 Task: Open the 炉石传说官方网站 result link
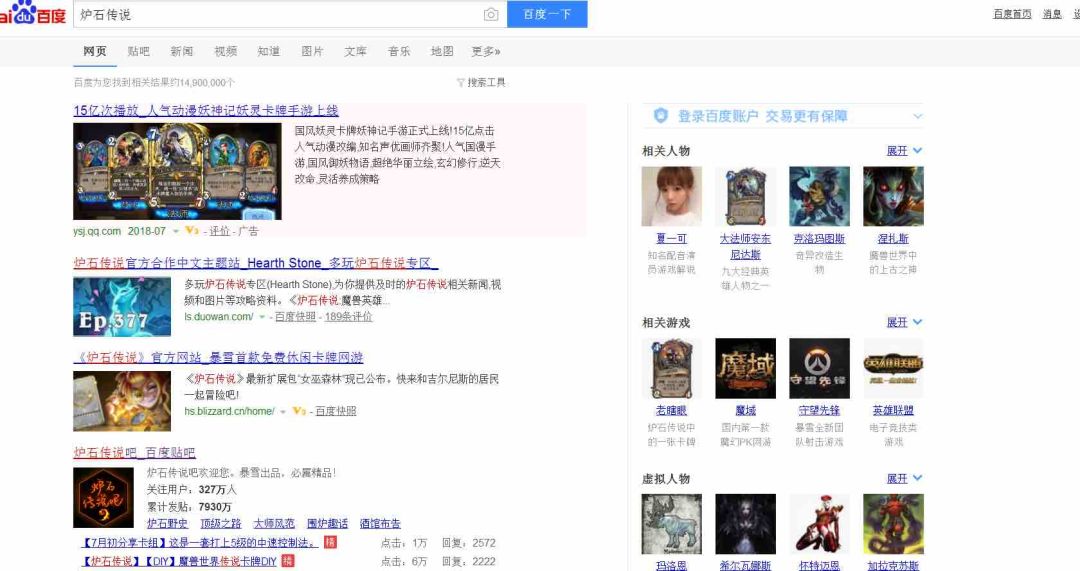pyautogui.click(x=218, y=357)
